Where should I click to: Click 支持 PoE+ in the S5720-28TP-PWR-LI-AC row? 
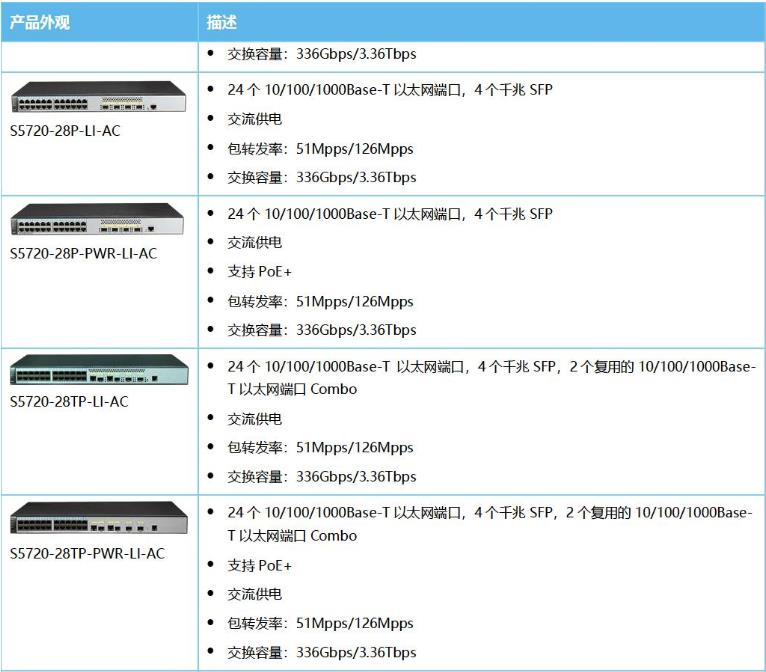(259, 566)
